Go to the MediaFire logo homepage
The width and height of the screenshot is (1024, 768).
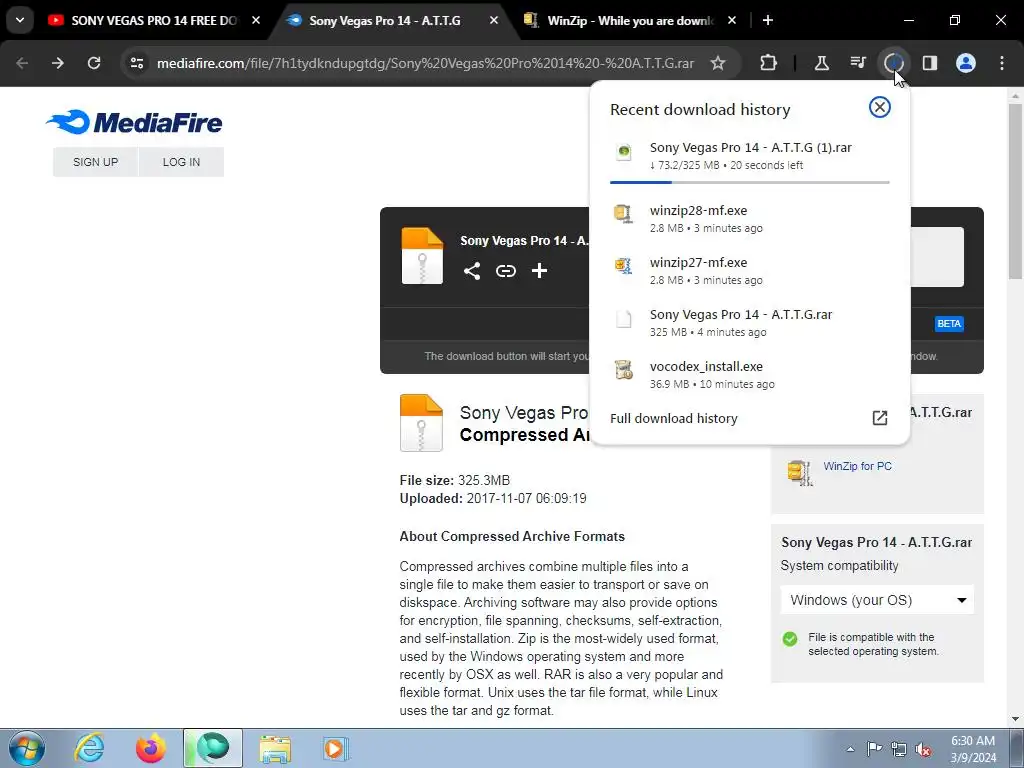tap(134, 122)
